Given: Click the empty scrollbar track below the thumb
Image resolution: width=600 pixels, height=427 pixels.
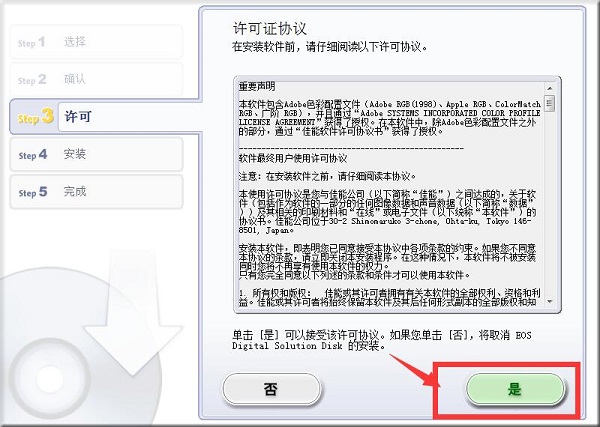Looking at the screenshot, I should click(550, 205).
